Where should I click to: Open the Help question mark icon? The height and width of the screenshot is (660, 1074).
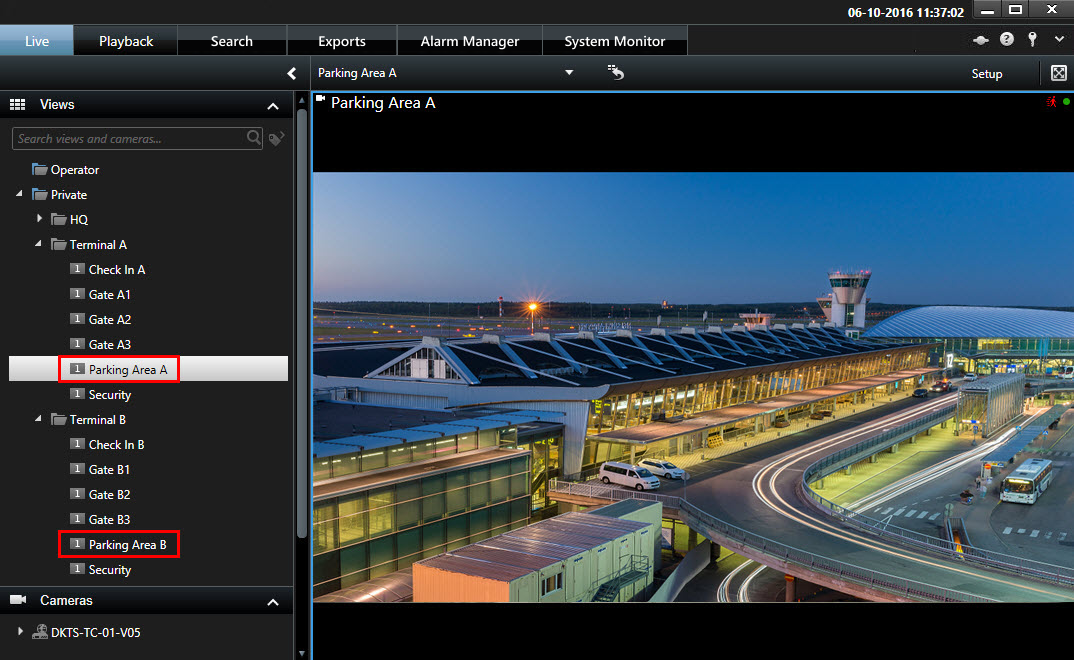(1006, 41)
